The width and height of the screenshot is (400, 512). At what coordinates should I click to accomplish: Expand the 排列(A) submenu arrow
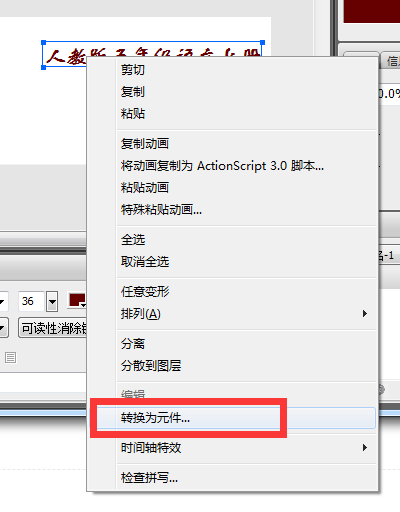[365, 314]
